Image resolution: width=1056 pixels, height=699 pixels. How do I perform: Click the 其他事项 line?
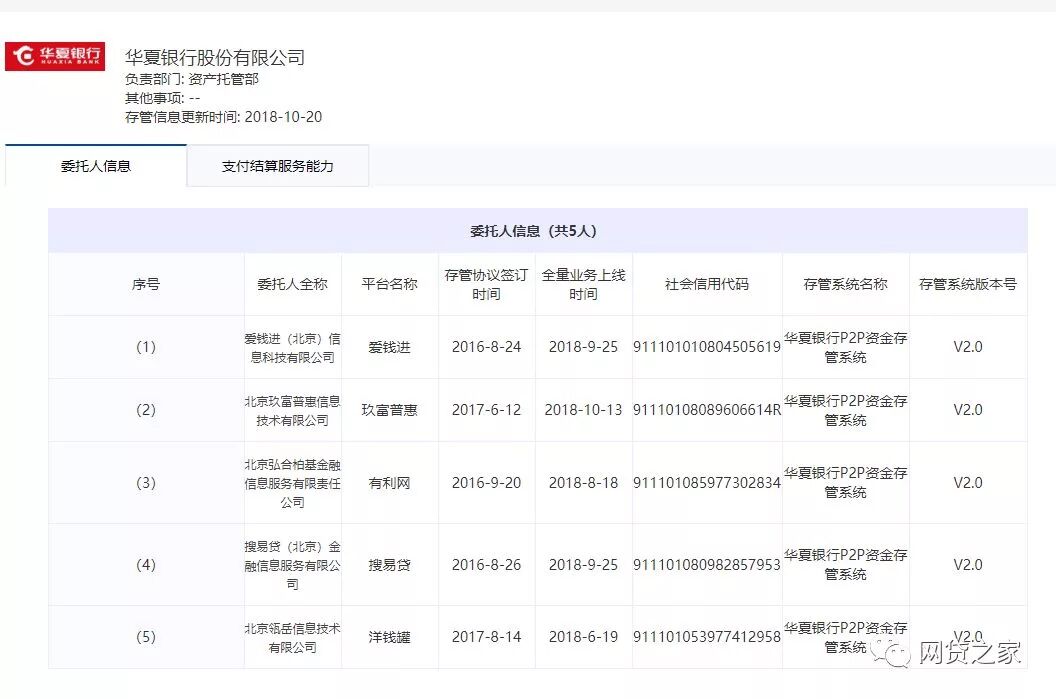click(162, 98)
